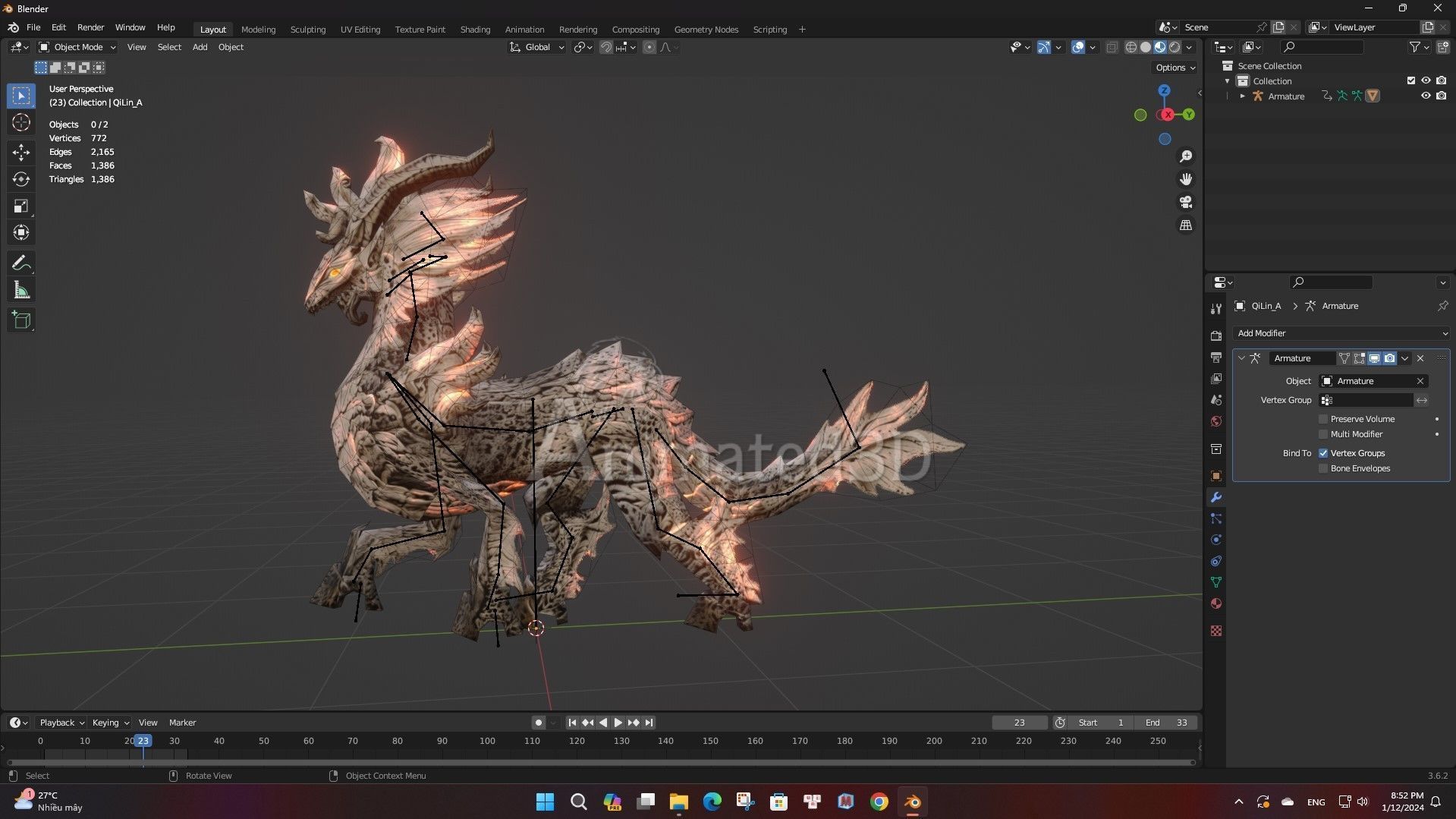Enable the Multi Modifier checkbox

tap(1323, 434)
